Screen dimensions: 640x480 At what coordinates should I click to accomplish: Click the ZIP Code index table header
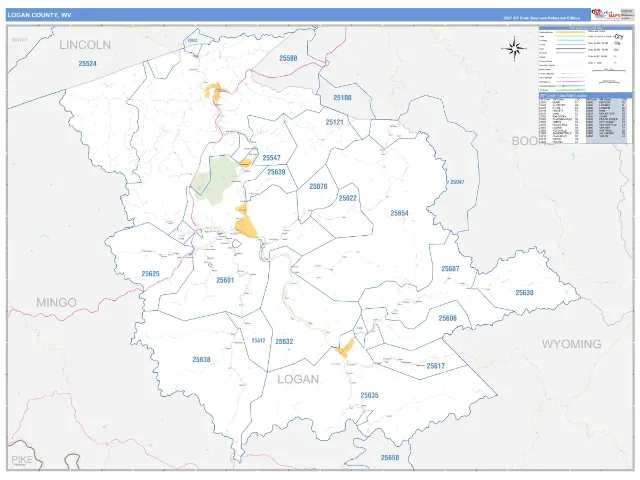[586, 96]
